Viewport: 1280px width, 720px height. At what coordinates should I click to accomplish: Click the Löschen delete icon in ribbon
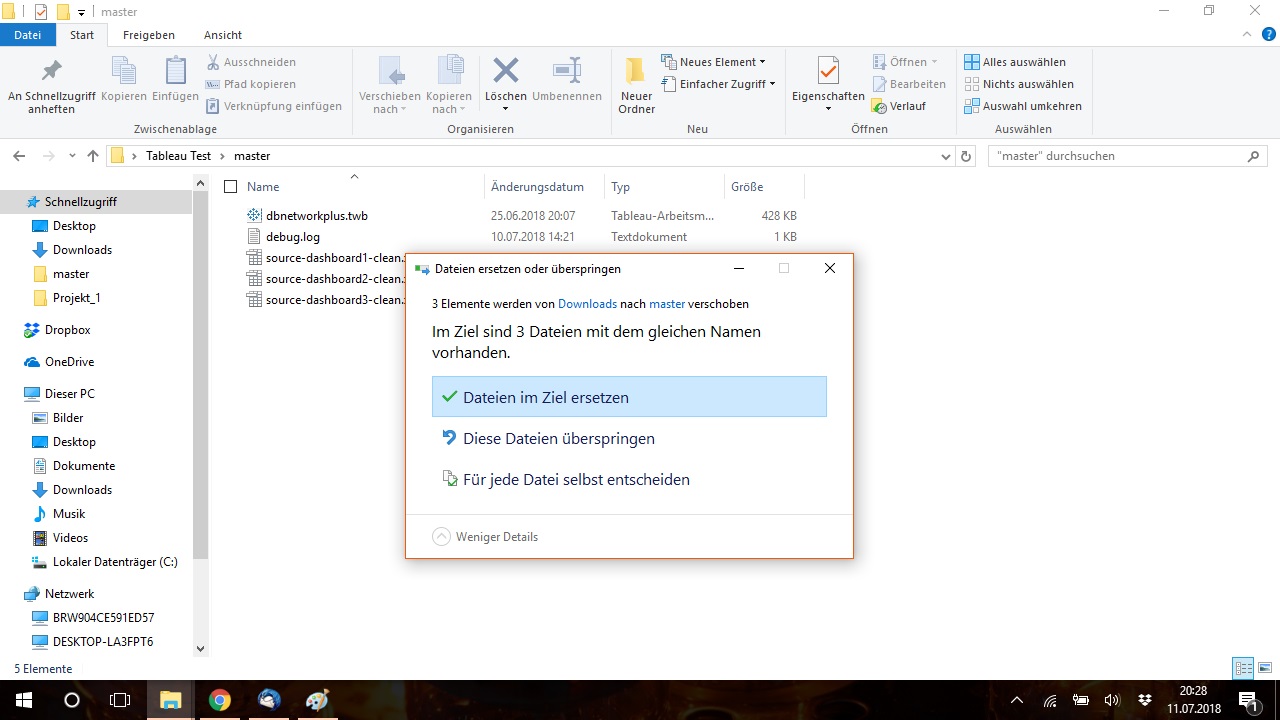point(505,72)
